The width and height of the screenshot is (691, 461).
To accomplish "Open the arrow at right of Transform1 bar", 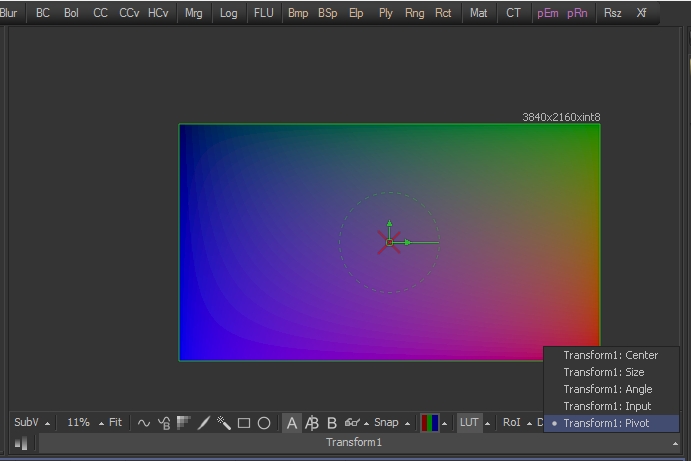I will (675, 444).
